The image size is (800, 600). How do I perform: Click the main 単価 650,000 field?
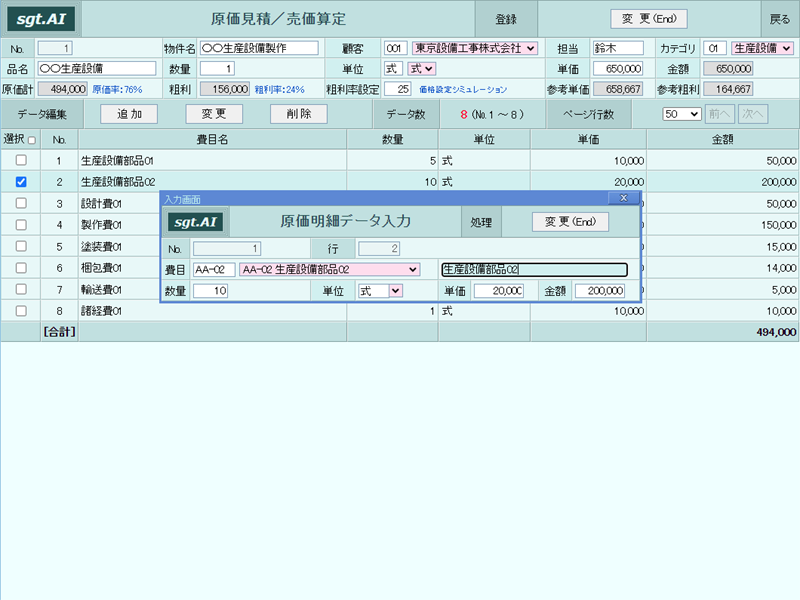tap(618, 68)
